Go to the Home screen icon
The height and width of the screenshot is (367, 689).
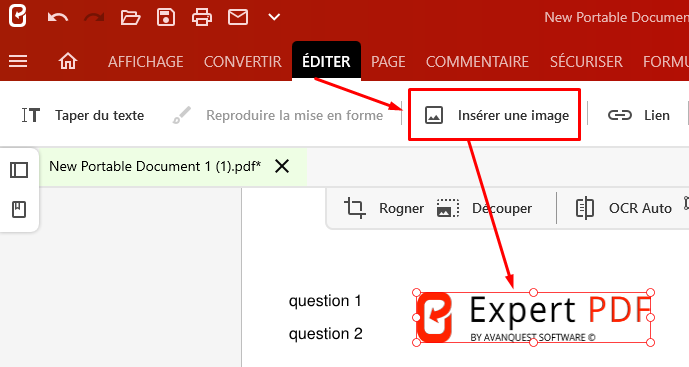tap(68, 61)
